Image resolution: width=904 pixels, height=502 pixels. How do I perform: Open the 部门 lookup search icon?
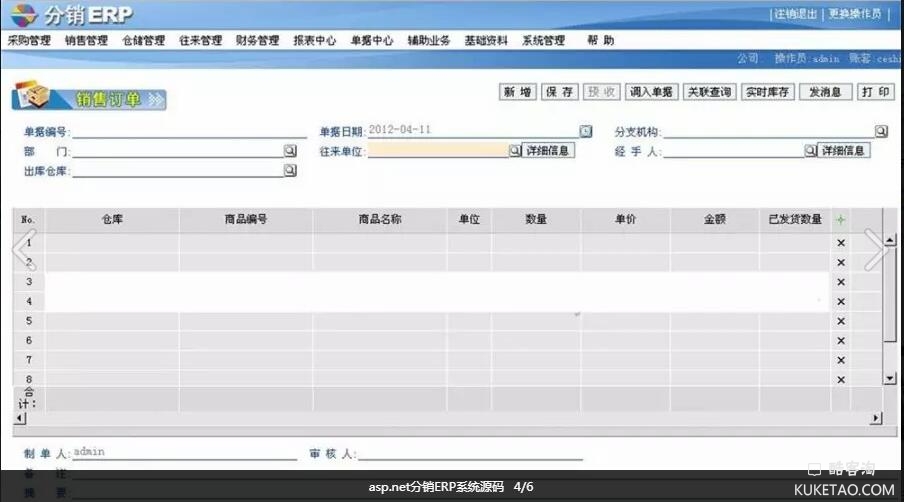290,151
